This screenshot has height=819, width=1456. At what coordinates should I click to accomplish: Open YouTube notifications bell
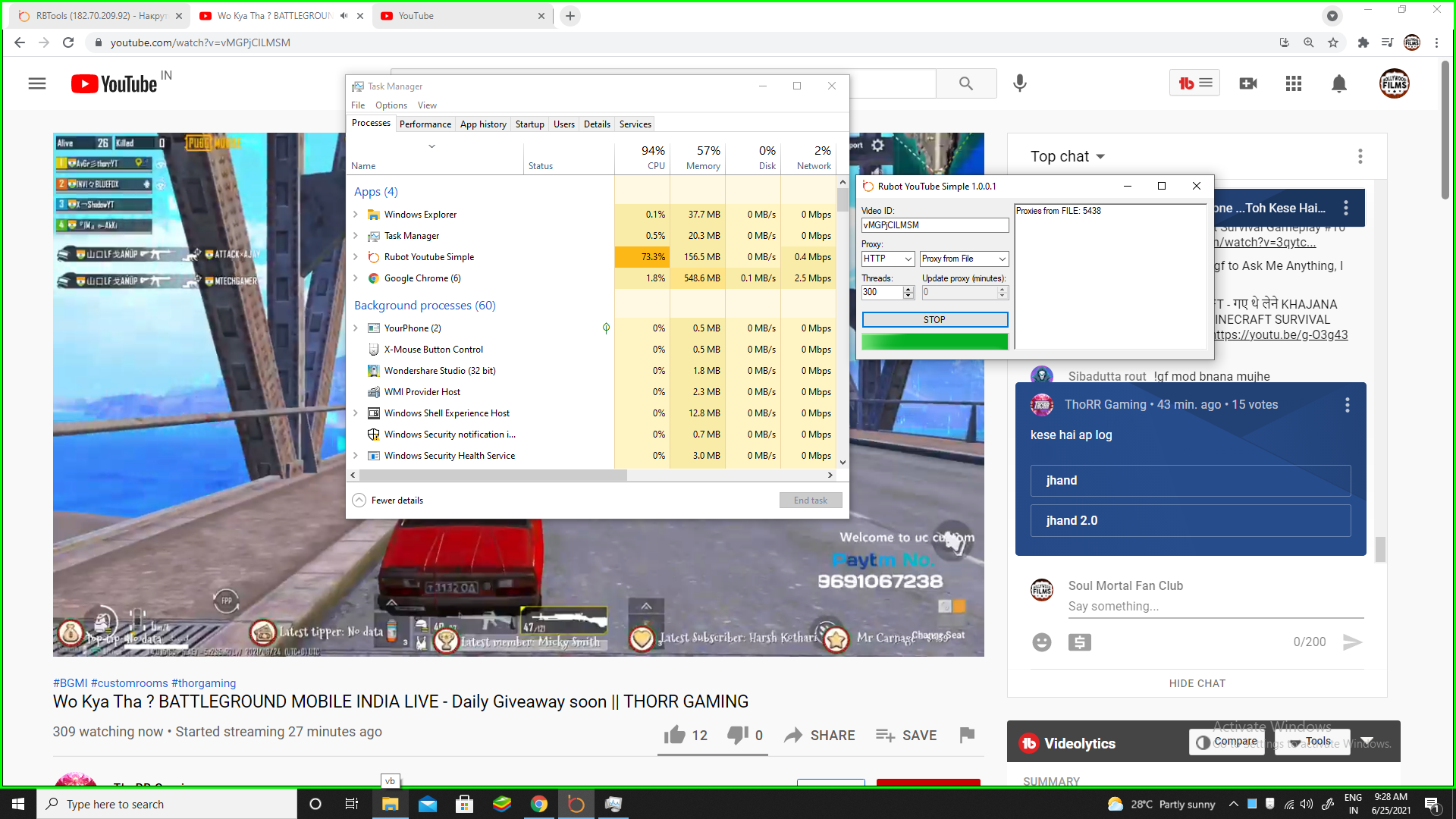point(1339,83)
